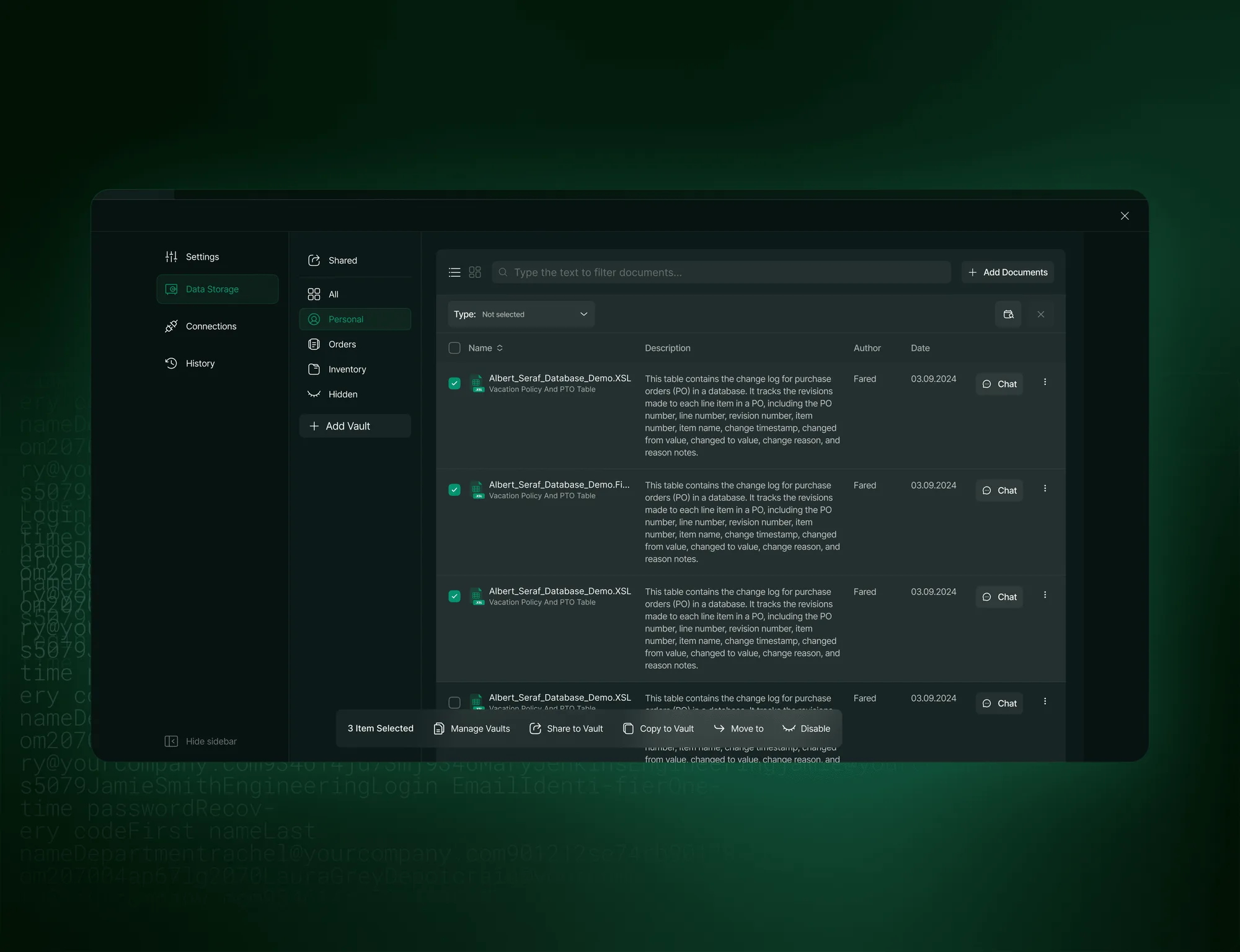
Task: Click Move to action
Action: 739,728
